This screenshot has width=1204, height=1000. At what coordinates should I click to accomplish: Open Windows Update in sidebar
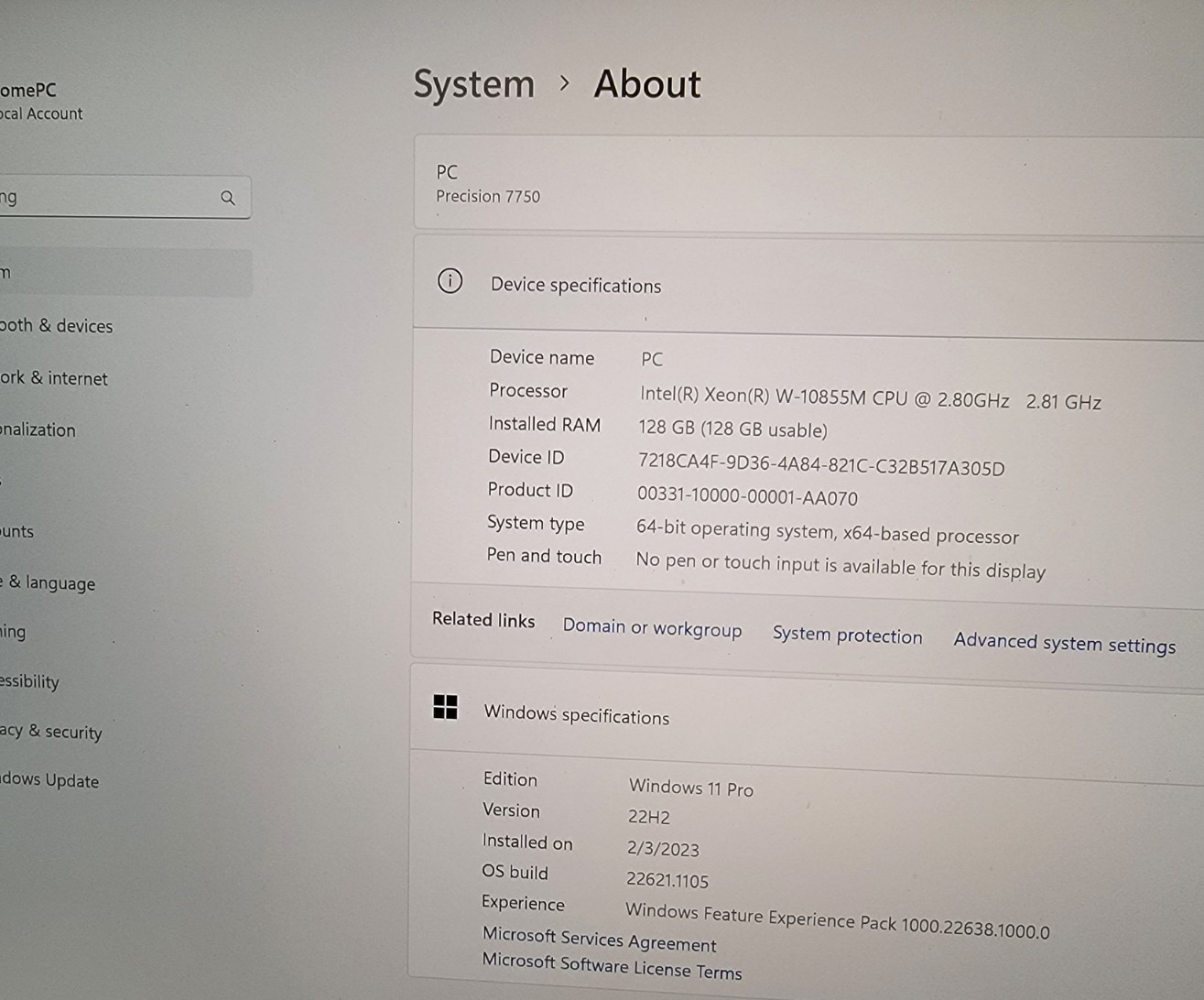point(49,781)
